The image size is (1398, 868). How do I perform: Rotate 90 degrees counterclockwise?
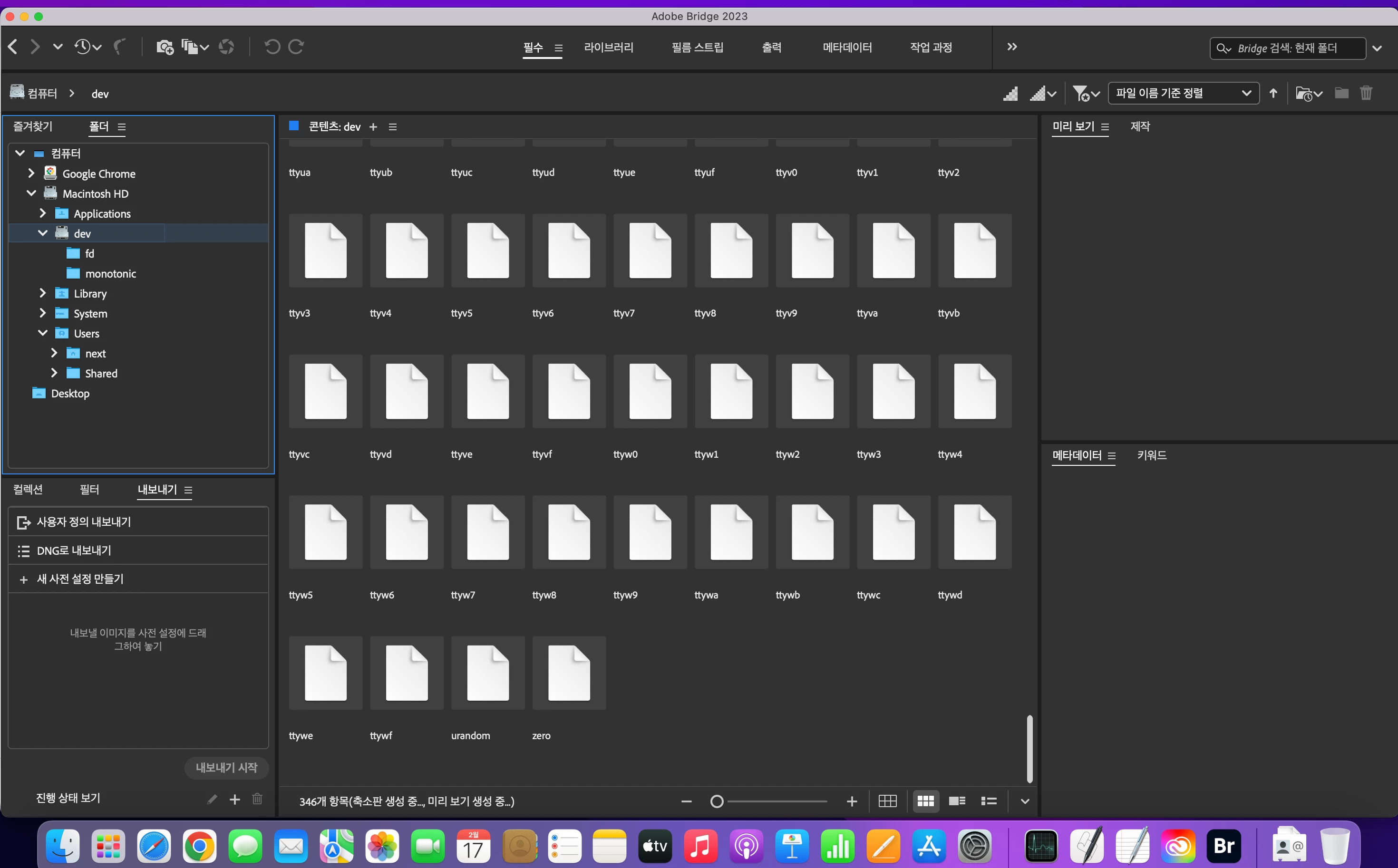click(x=272, y=47)
